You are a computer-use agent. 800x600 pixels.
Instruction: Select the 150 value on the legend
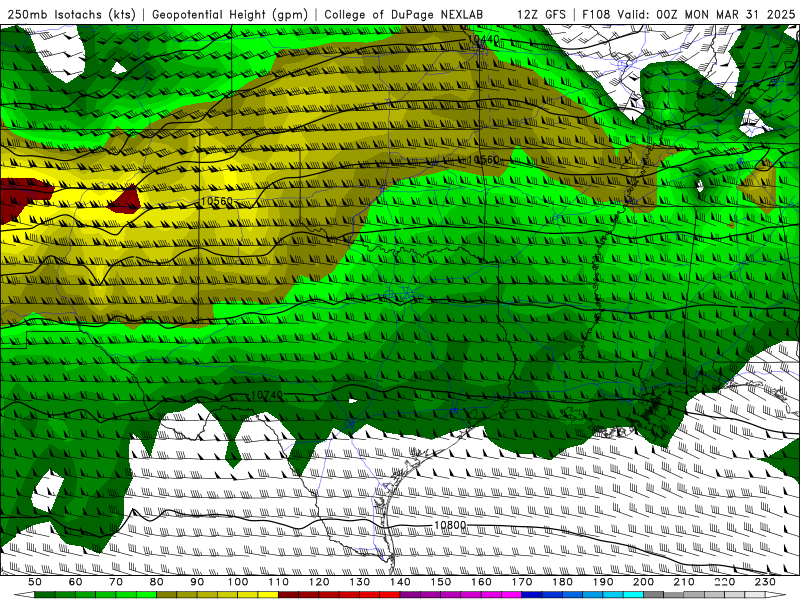[441, 582]
